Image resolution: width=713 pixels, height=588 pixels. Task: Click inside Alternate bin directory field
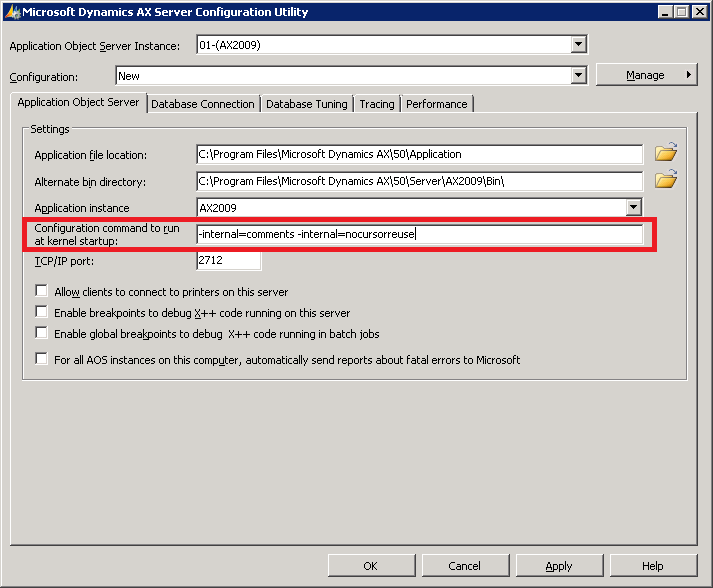420,181
